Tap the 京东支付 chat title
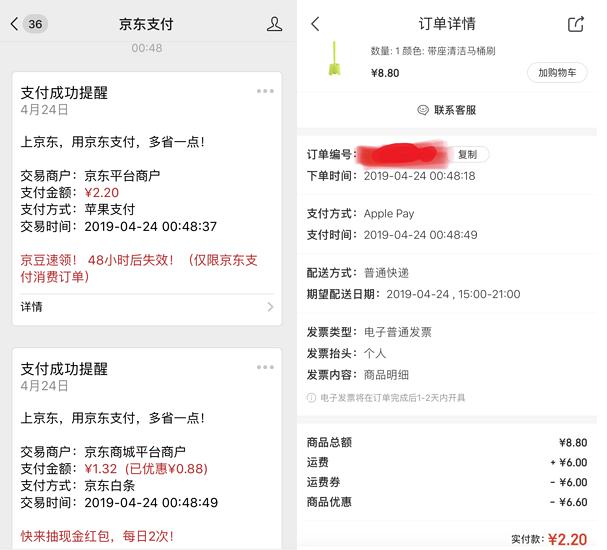This screenshot has height=550, width=607. click(x=146, y=24)
